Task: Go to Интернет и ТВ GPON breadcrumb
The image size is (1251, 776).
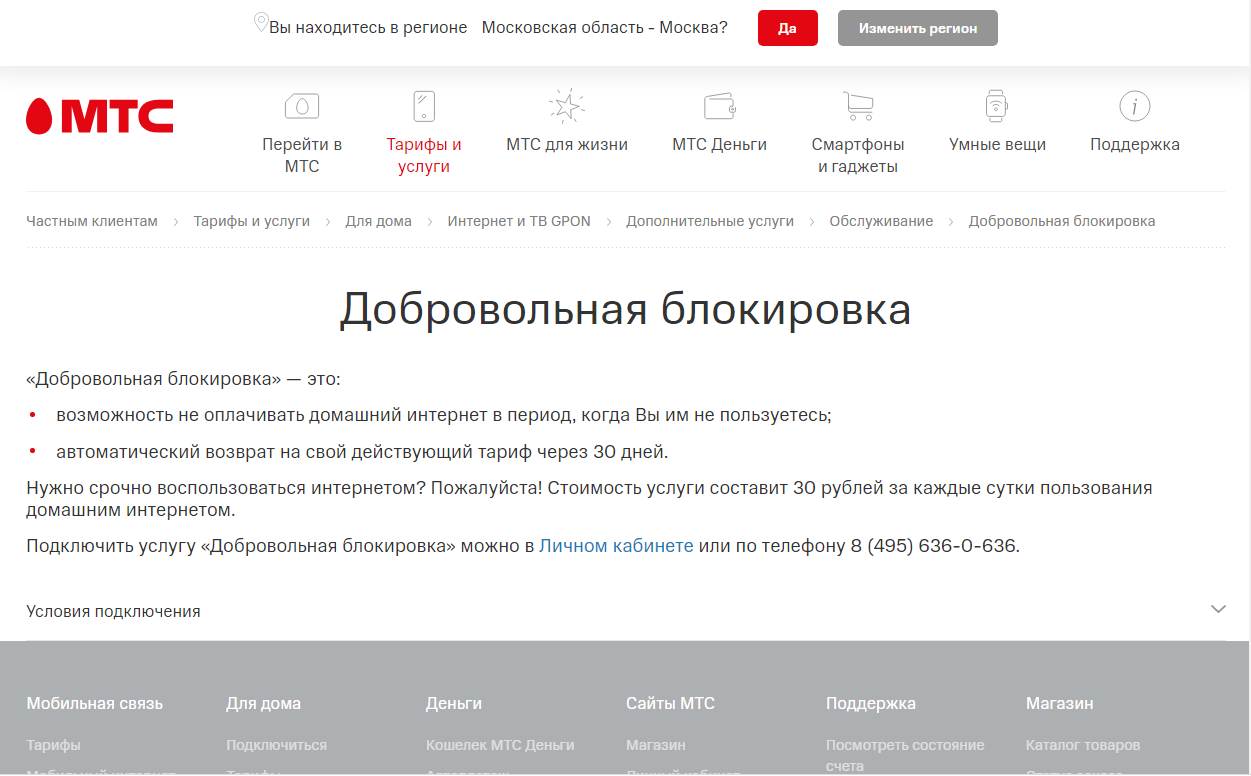Action: coord(519,221)
